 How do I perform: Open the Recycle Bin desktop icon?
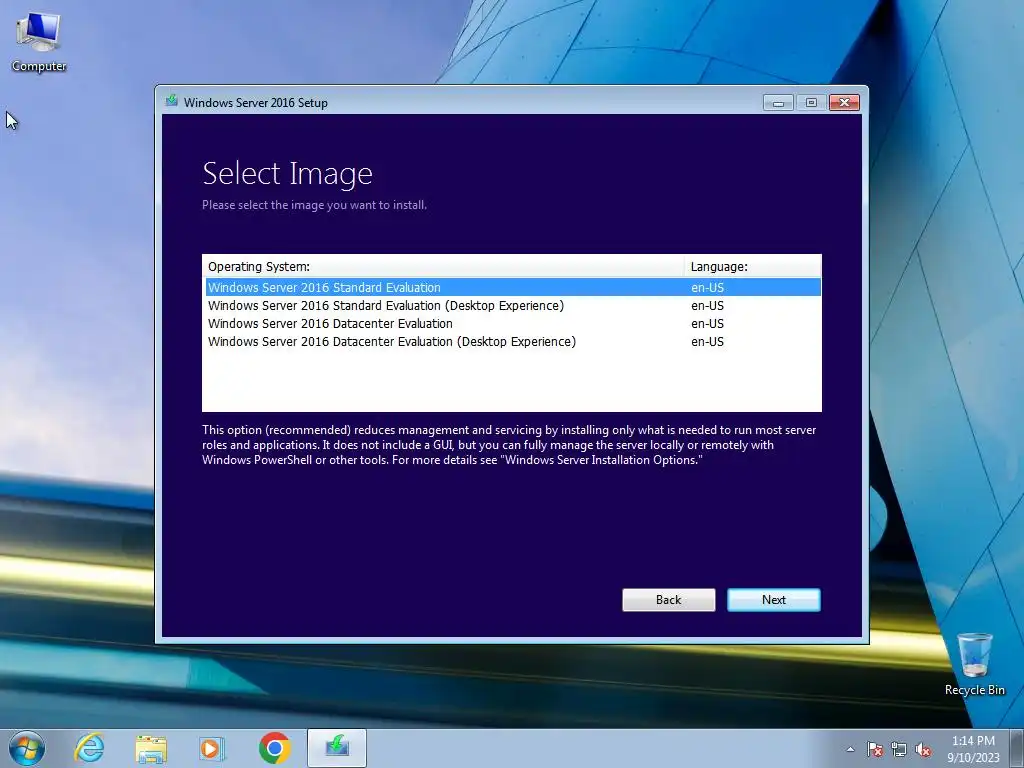[x=974, y=664]
